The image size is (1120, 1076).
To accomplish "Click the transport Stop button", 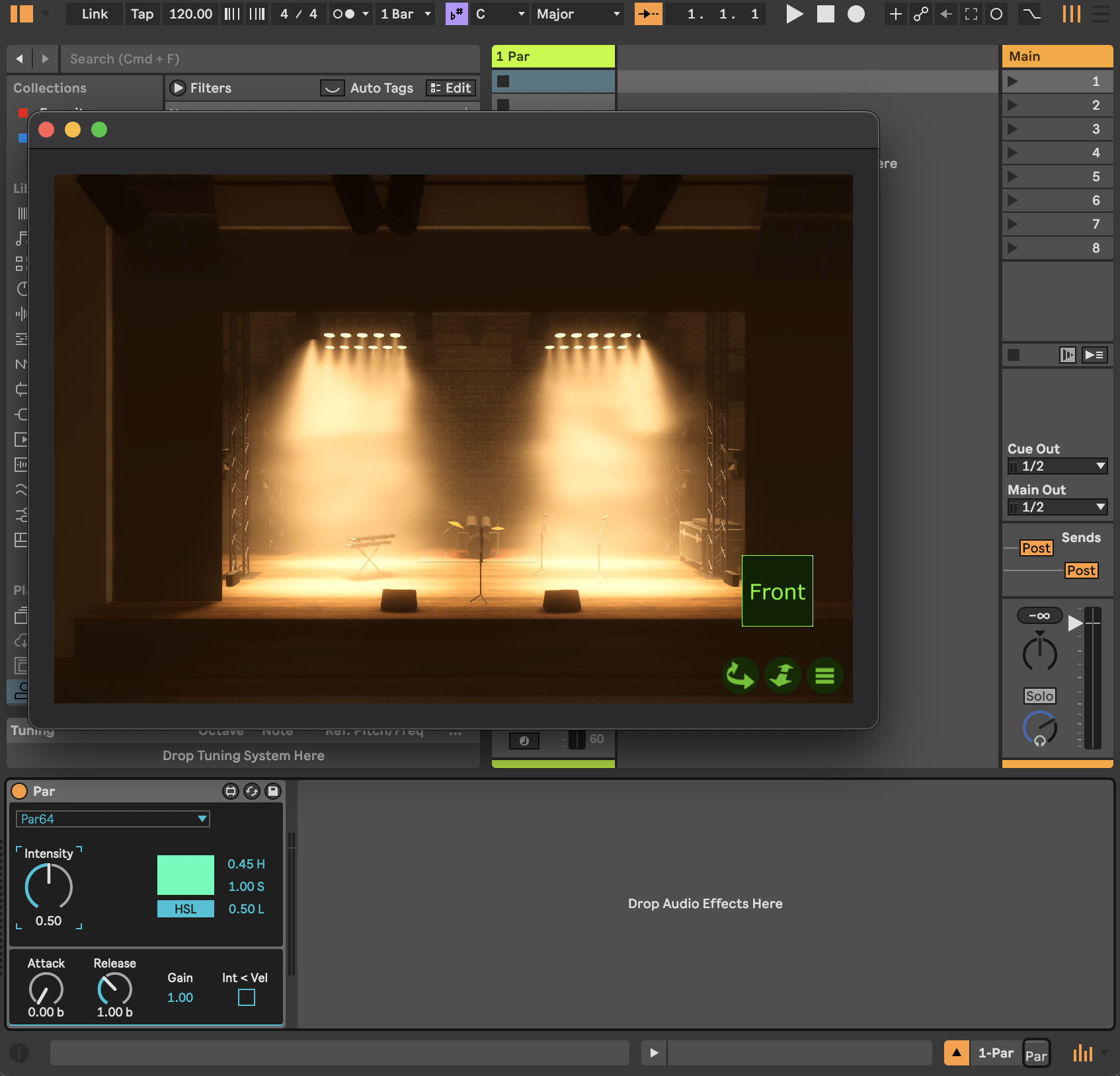I will coord(826,14).
